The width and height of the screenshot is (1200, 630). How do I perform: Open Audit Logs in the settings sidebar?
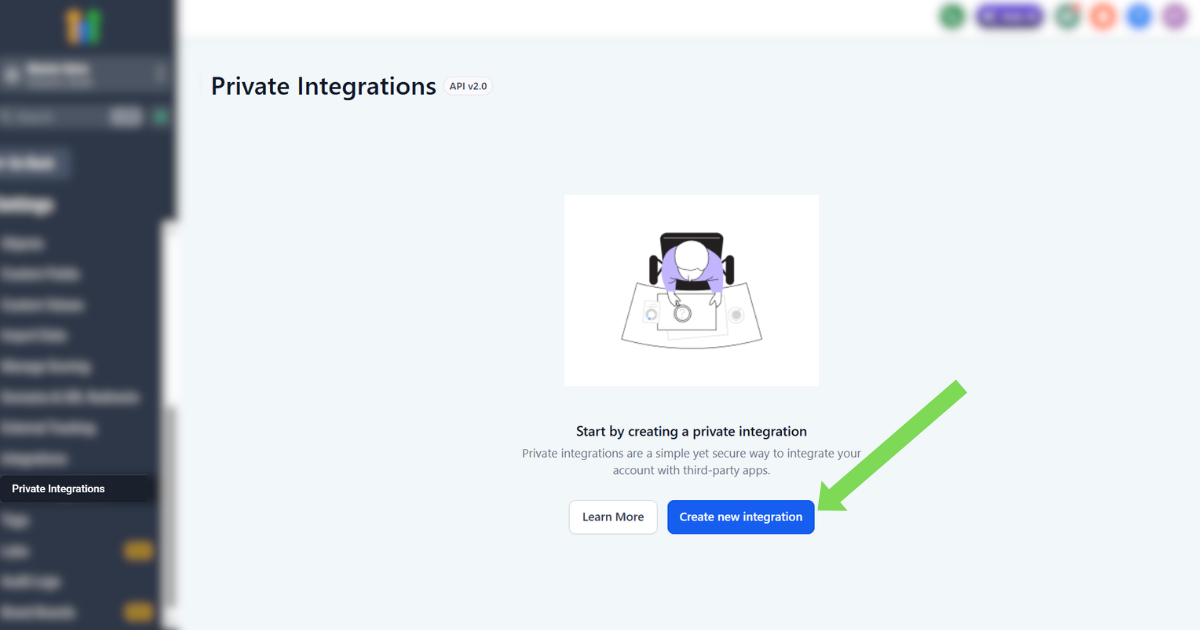click(32, 581)
